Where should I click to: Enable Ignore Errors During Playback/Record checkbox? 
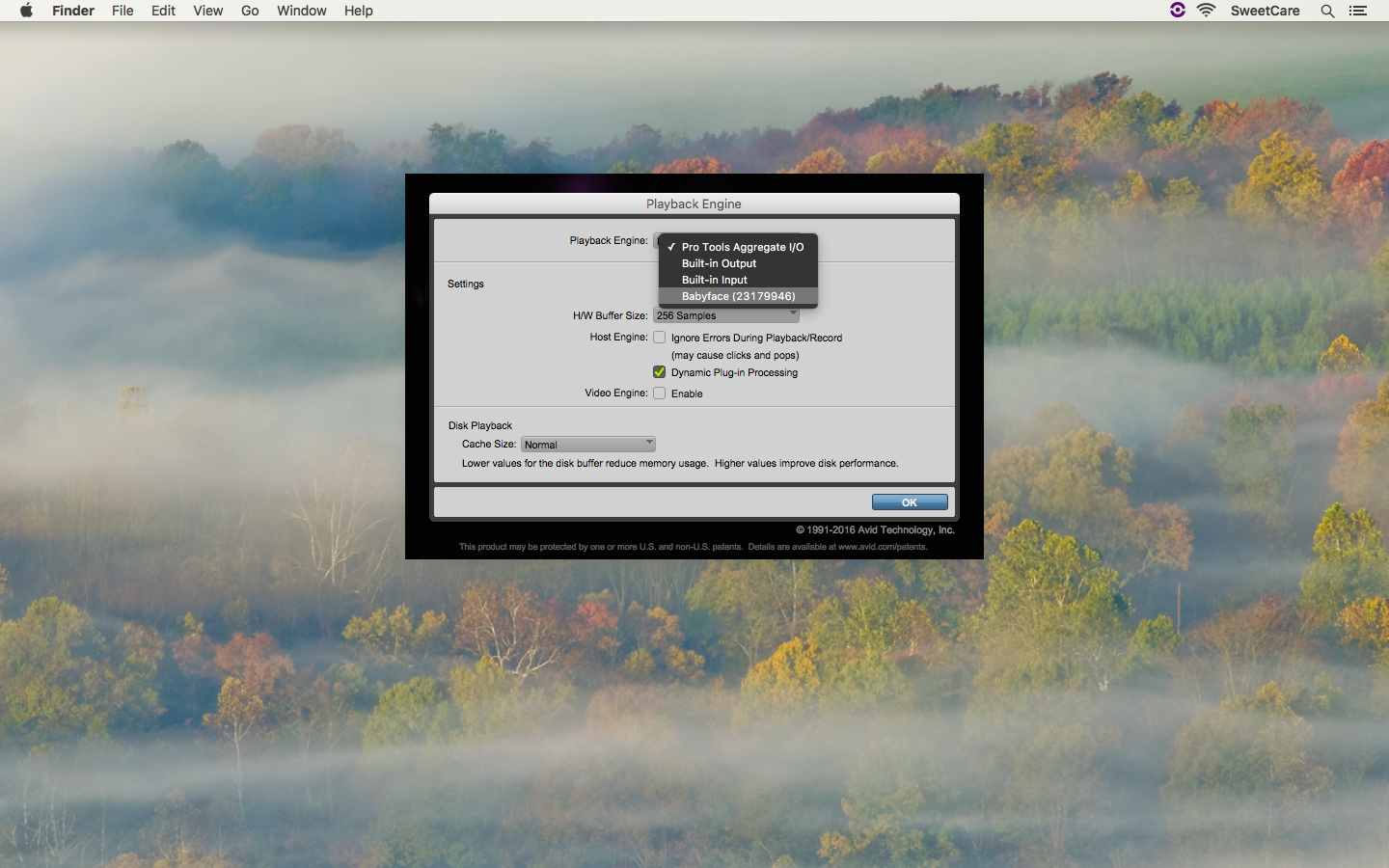click(x=660, y=338)
